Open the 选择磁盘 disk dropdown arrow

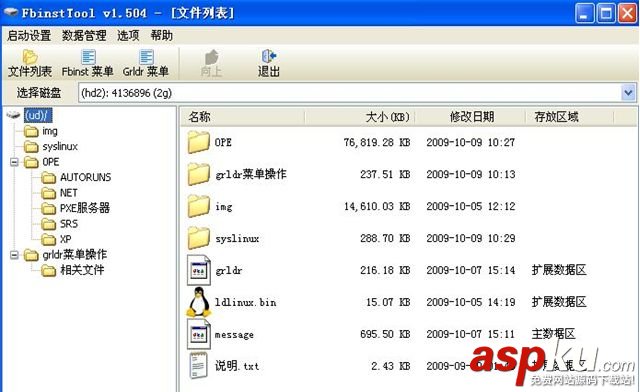click(x=628, y=93)
